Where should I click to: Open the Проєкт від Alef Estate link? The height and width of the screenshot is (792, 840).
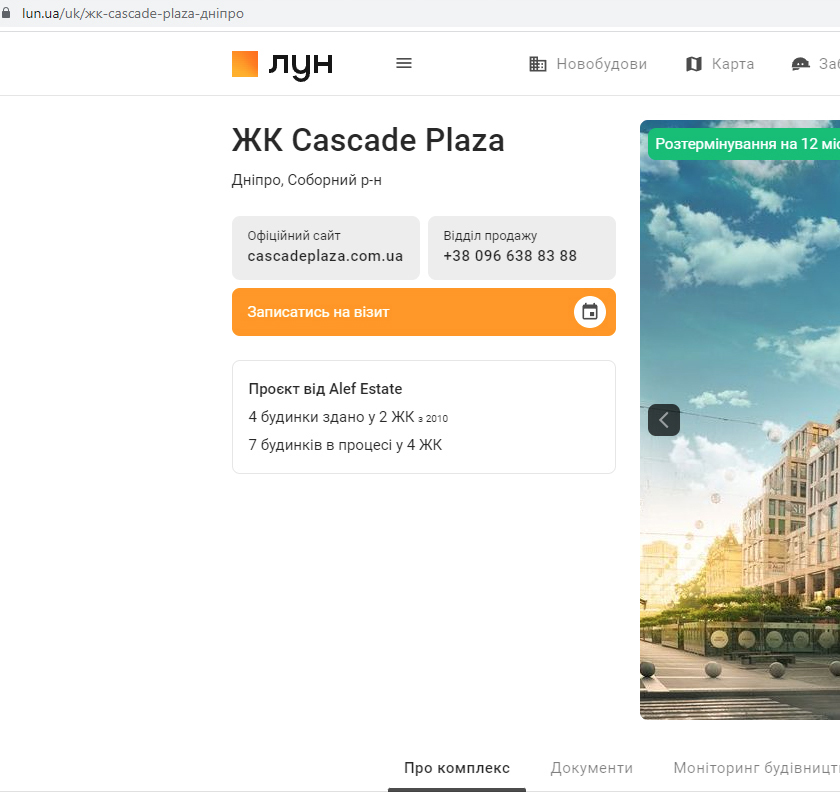[325, 389]
